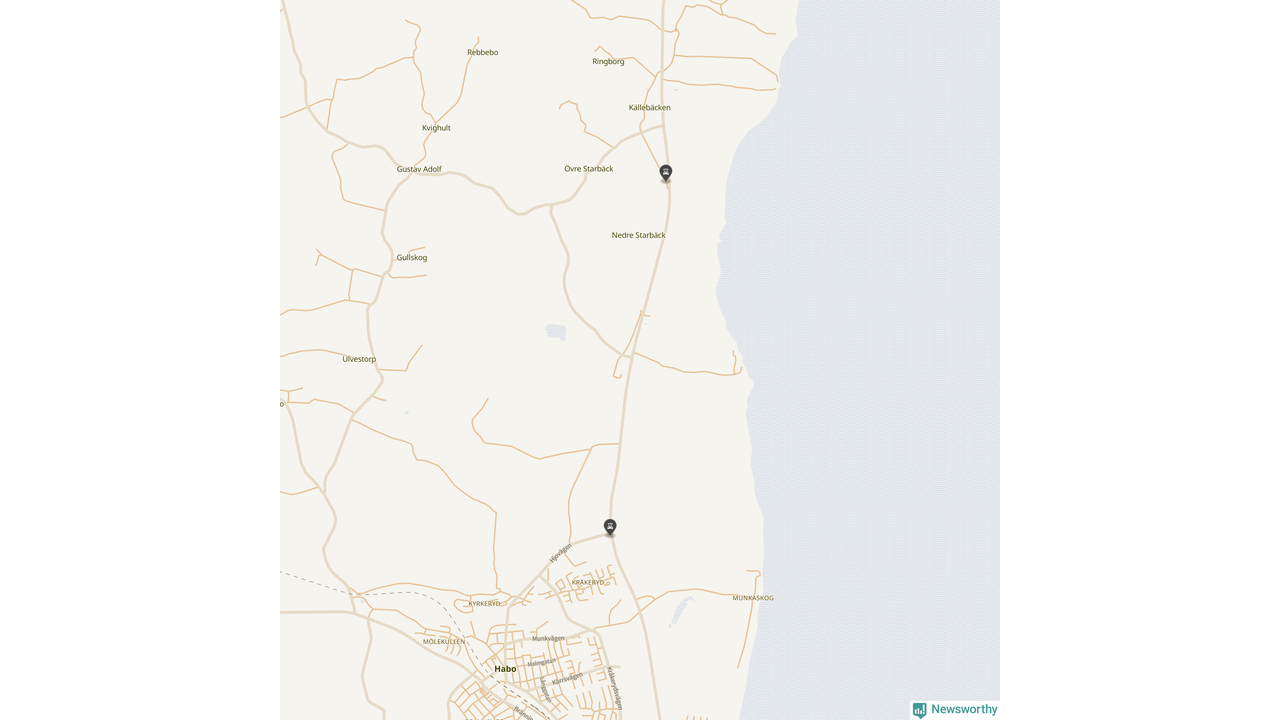Click the Källebäcken place label

tap(650, 107)
